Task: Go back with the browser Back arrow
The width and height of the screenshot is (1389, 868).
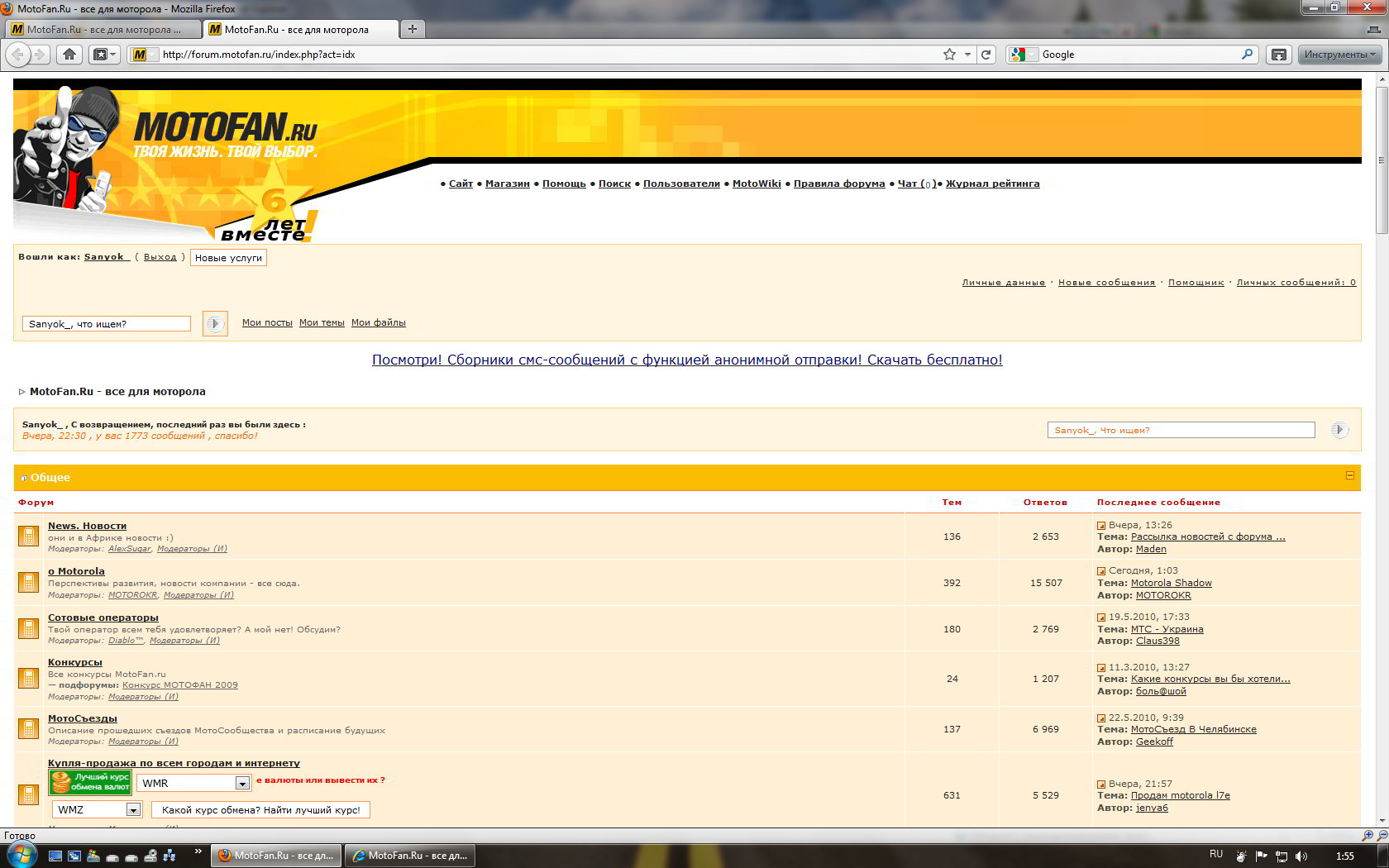Action: click(17, 55)
